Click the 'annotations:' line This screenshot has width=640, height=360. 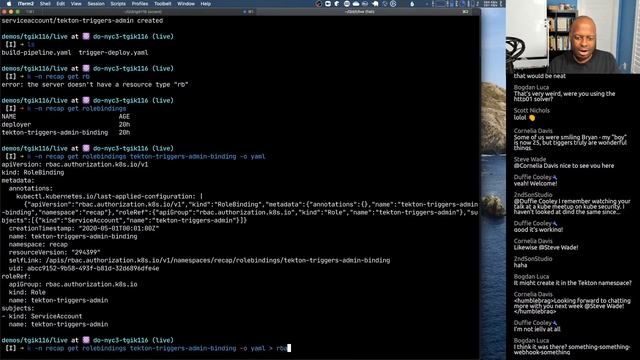tap(31, 189)
